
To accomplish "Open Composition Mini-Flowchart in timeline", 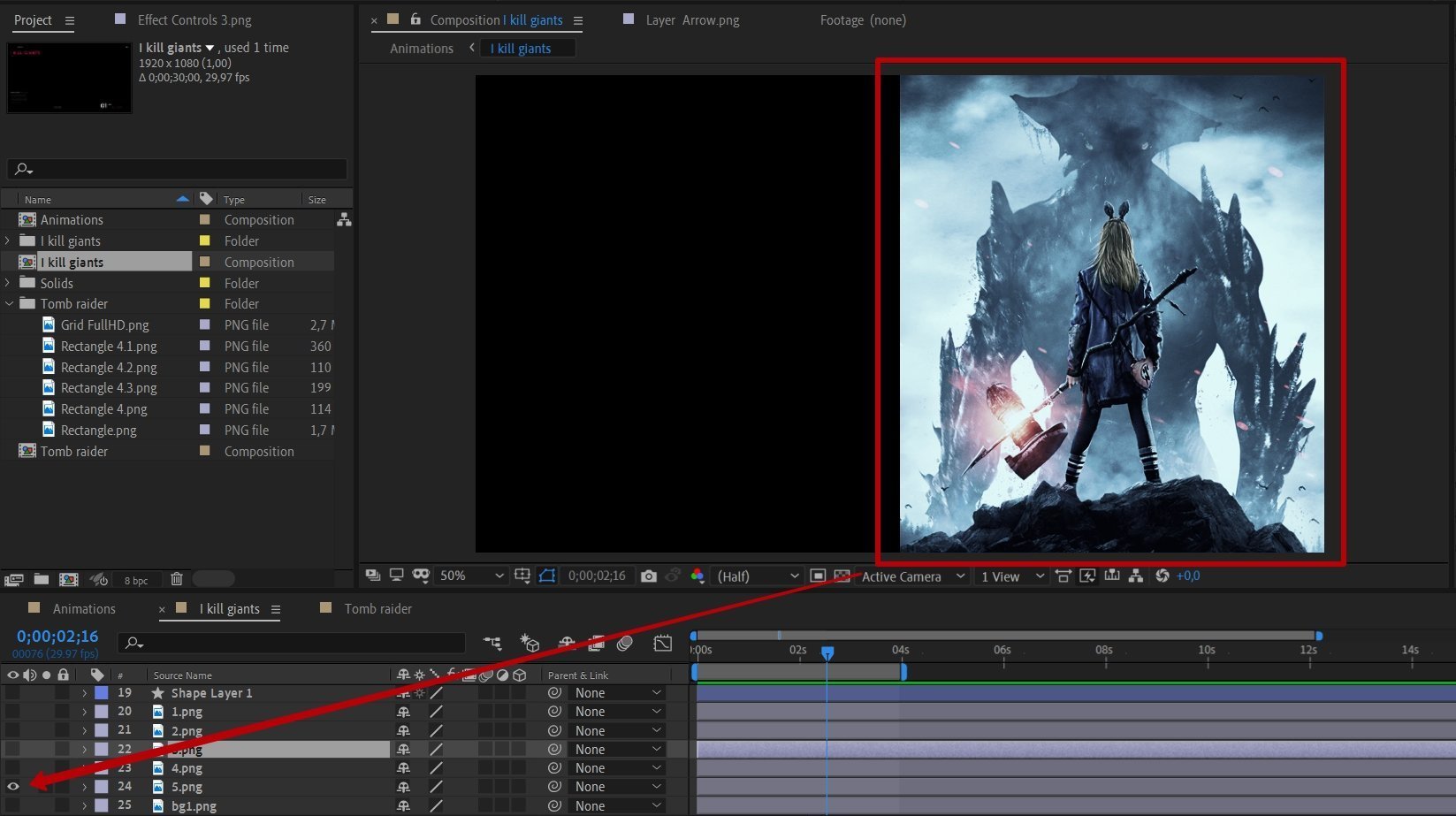I will pyautogui.click(x=492, y=644).
